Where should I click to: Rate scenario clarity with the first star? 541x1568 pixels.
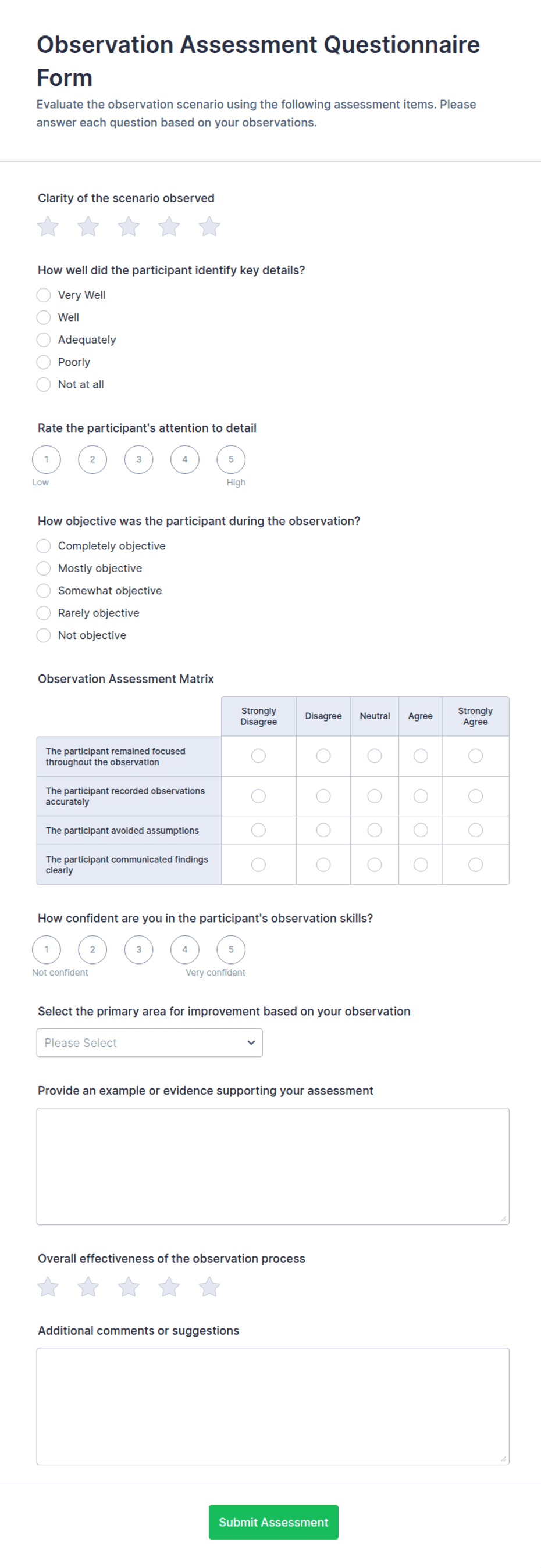(48, 226)
